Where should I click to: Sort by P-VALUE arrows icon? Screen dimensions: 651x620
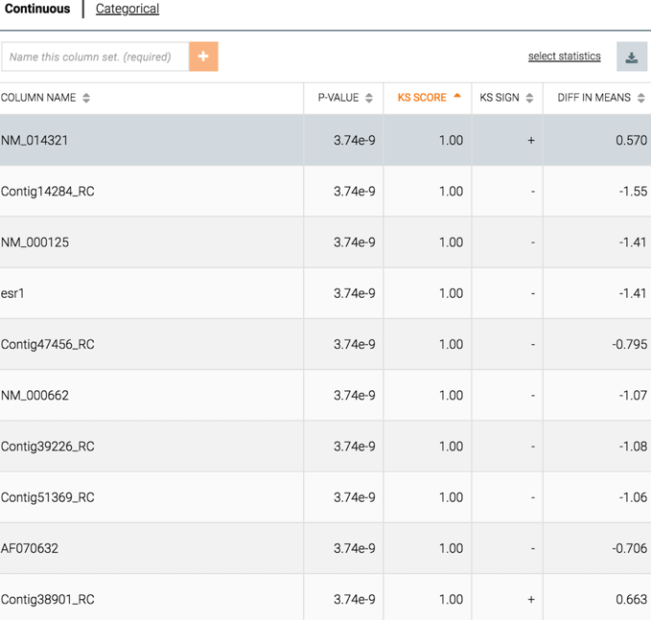369,98
